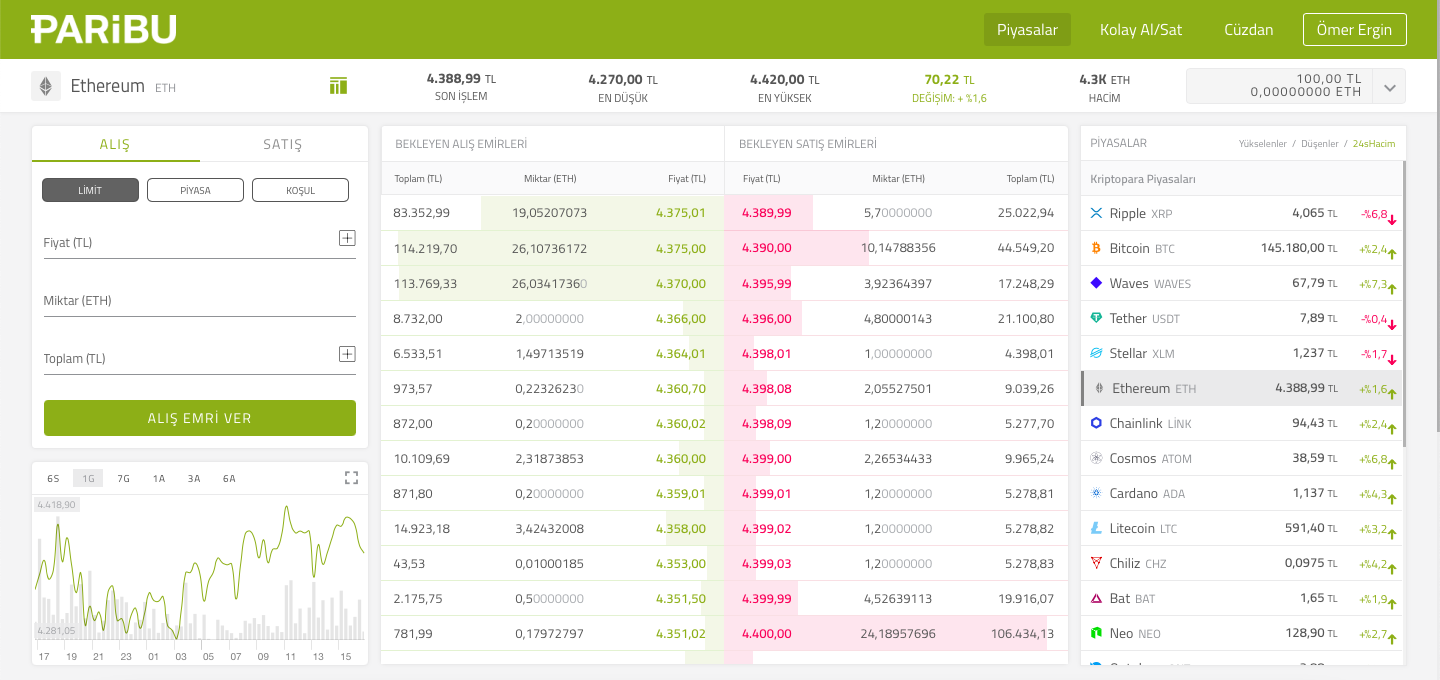Click the plus icon beside Fiyat (TL)
Image resolution: width=1440 pixels, height=680 pixels.
coord(347,238)
